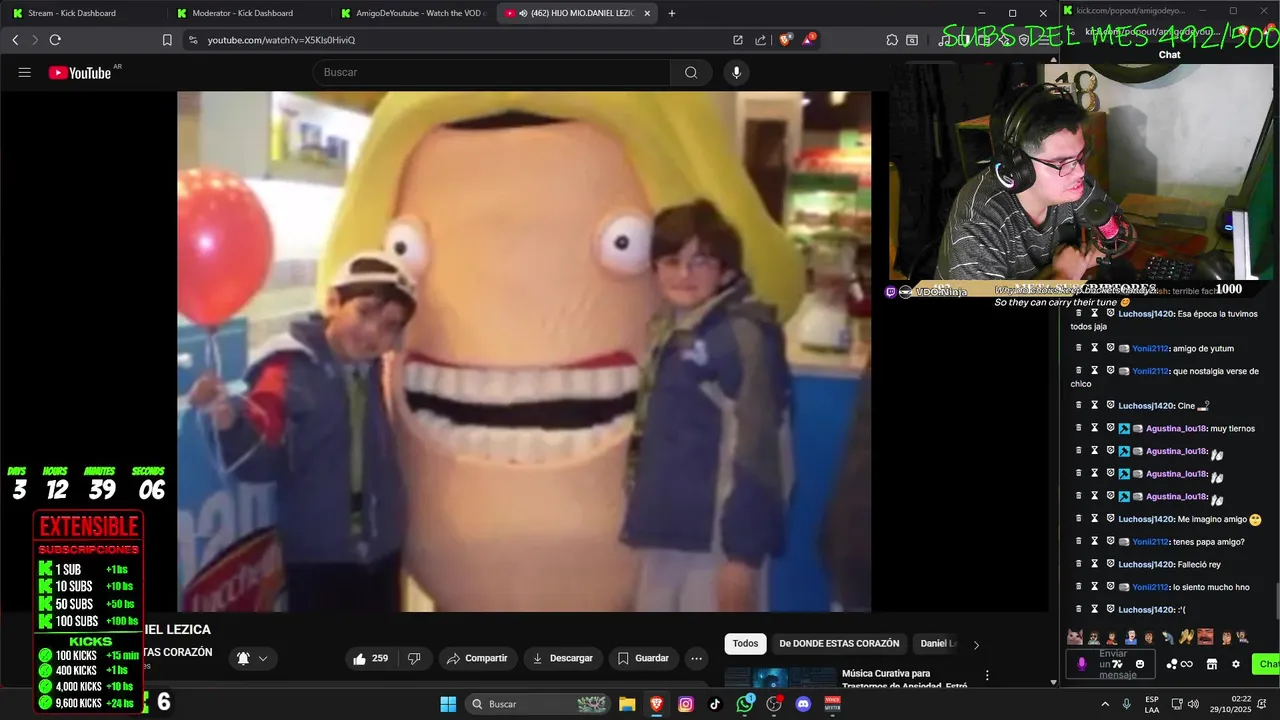Open the Música Curativa video thumbnail

(780, 679)
